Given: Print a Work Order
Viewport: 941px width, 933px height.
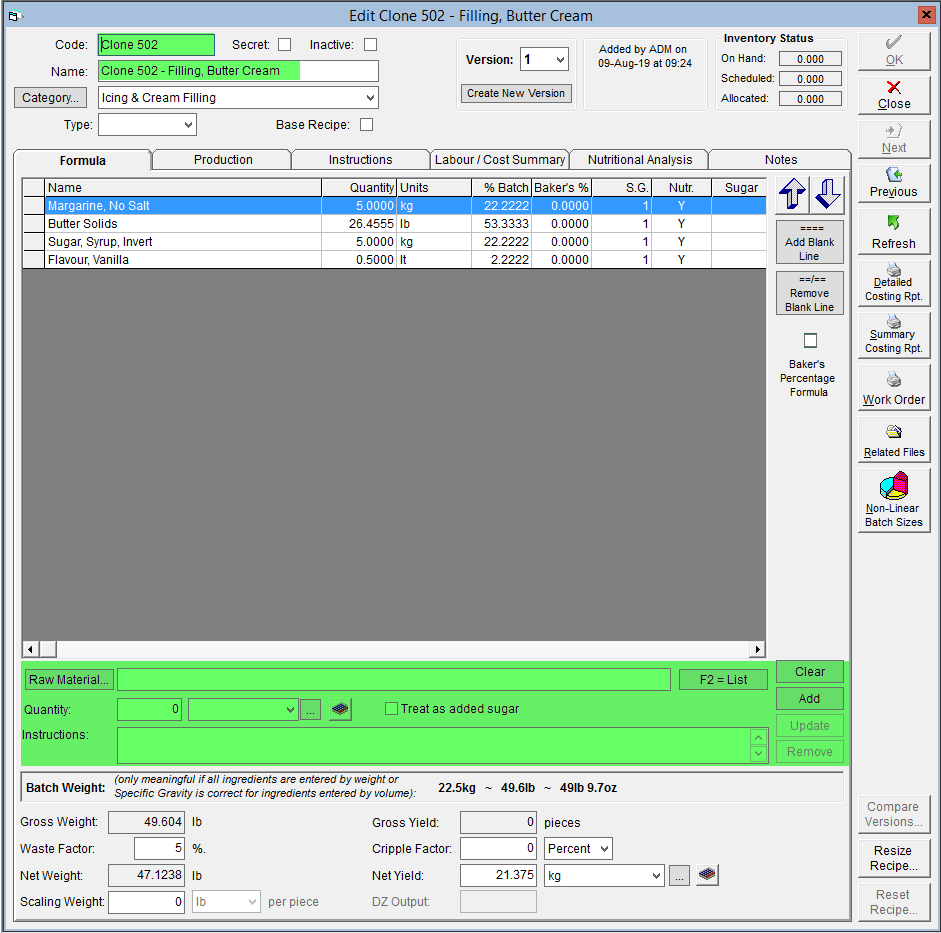Looking at the screenshot, I should (x=894, y=388).
